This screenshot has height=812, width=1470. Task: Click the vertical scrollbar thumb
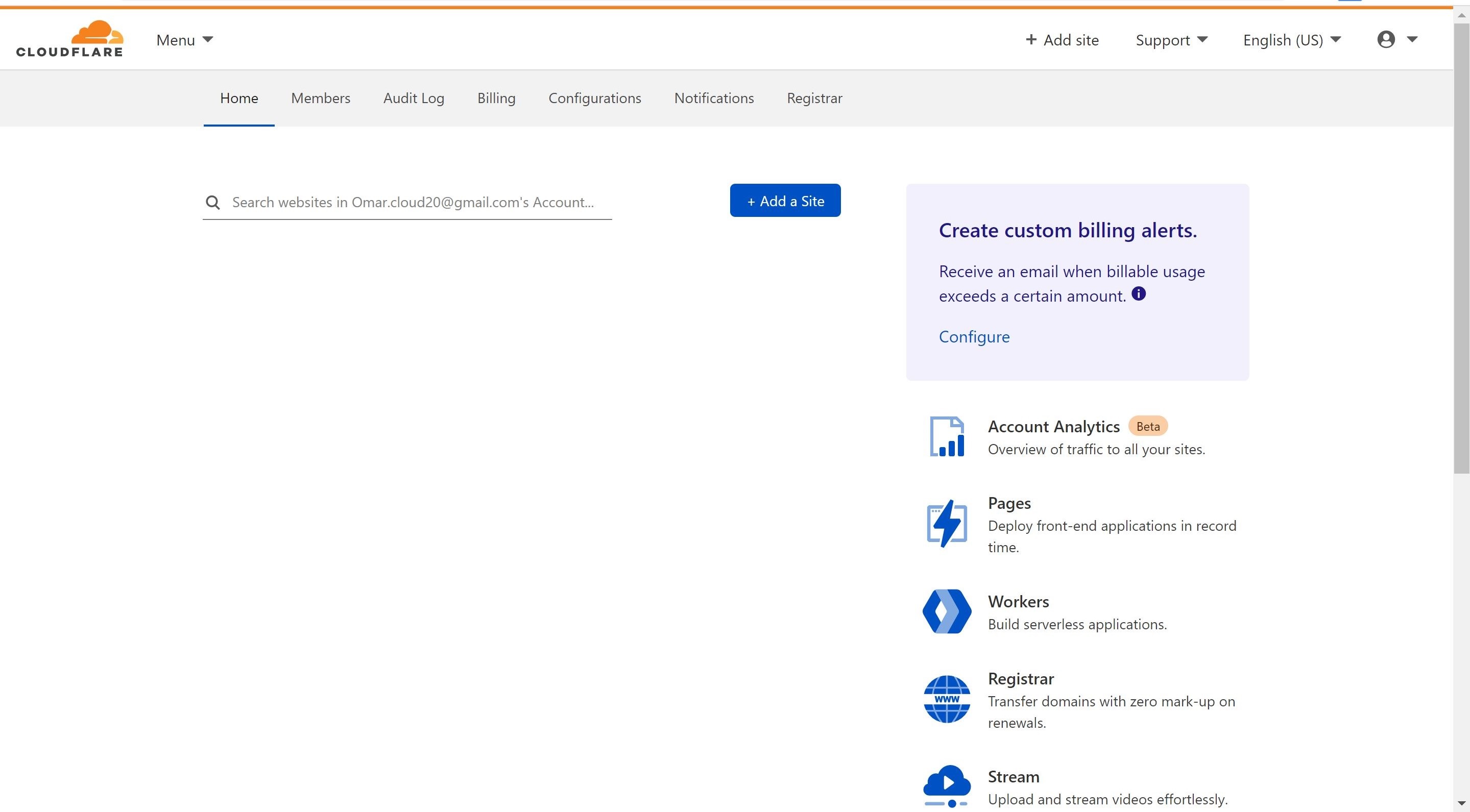[1461, 249]
